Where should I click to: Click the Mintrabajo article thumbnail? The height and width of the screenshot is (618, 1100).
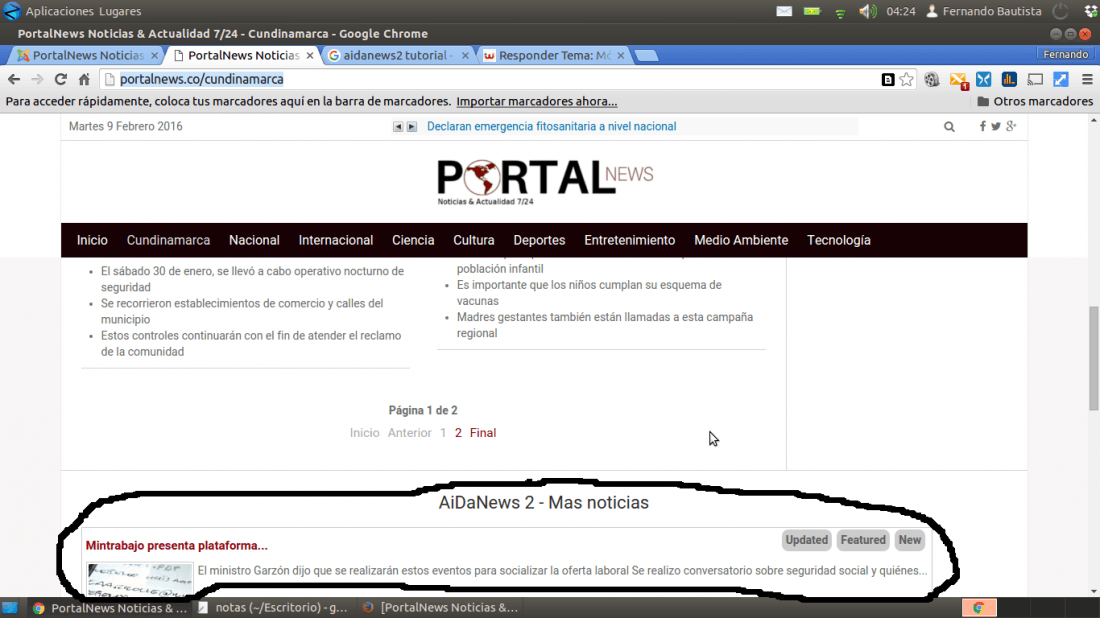[x=140, y=579]
